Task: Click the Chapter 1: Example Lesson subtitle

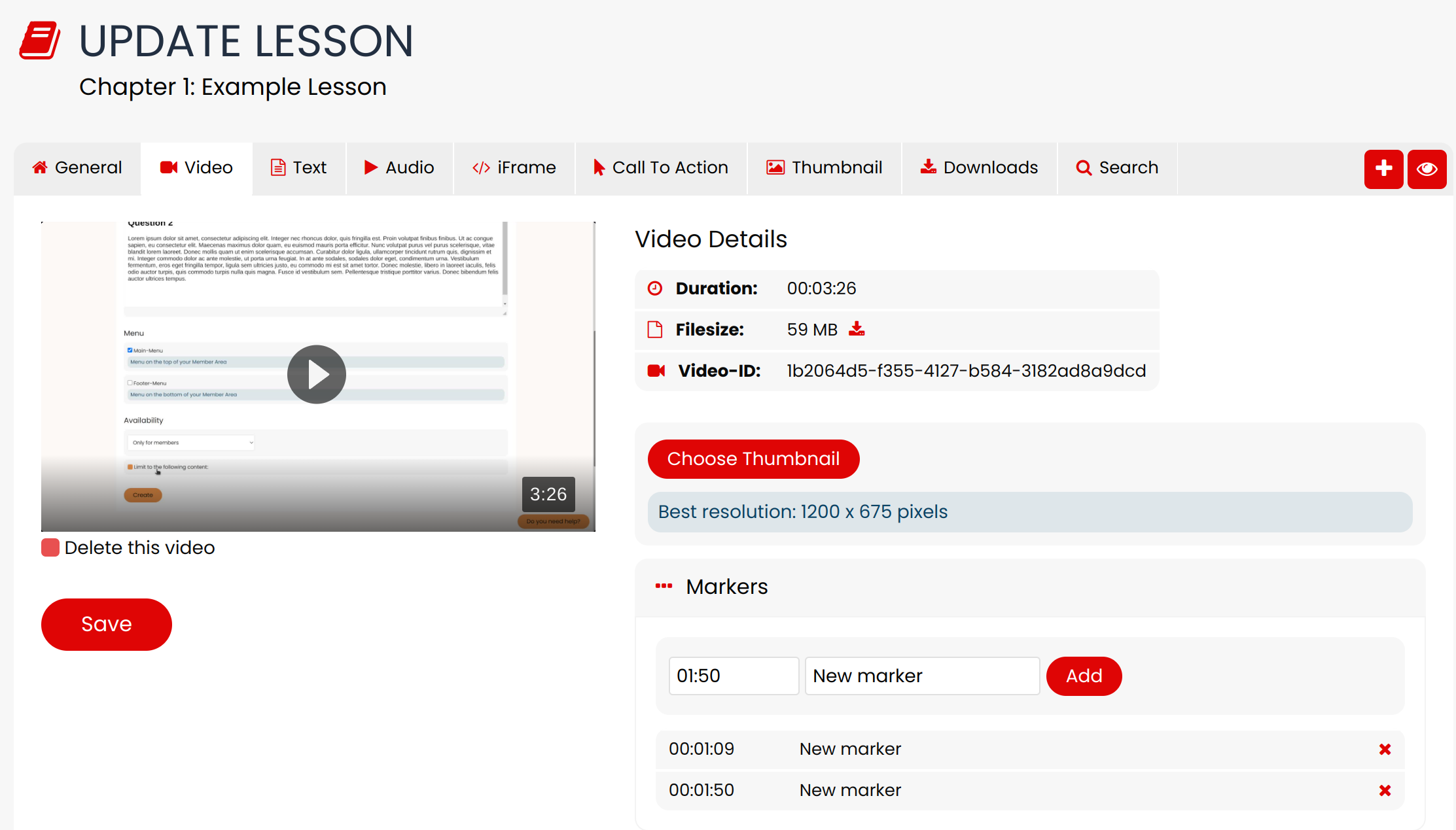Action: [233, 87]
